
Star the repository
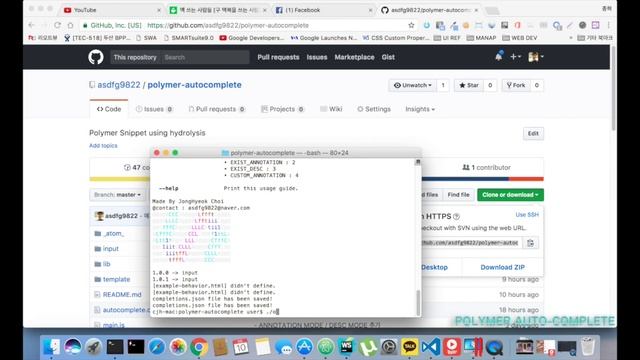469,85
